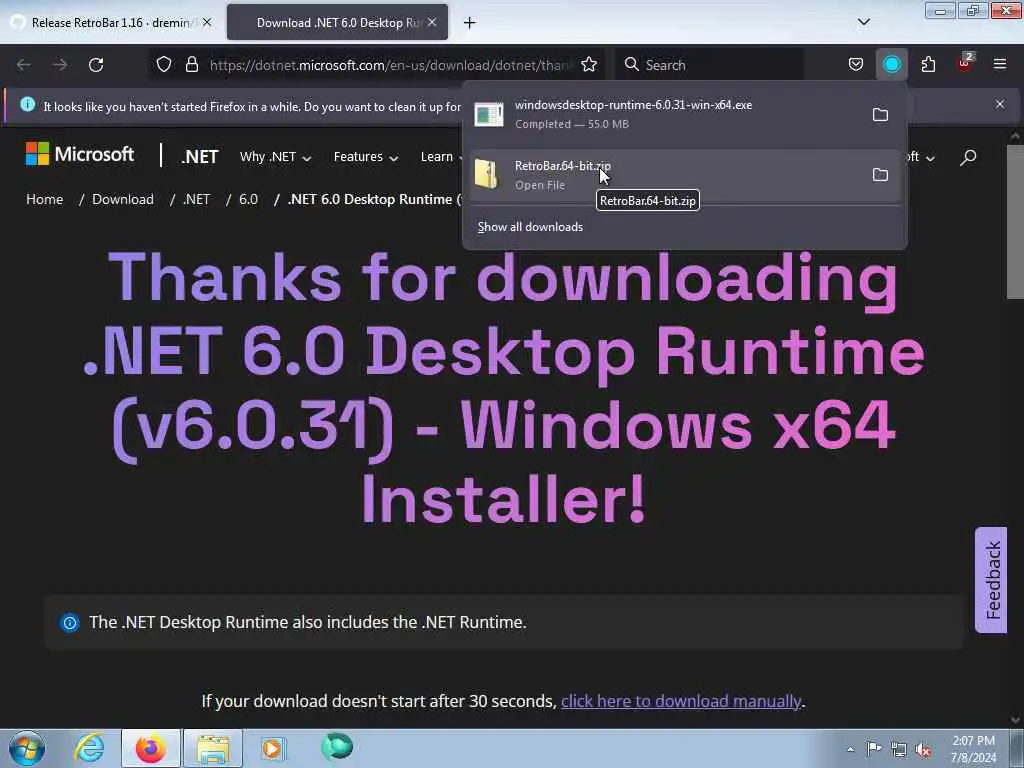Open the Action Center flag icon
The image size is (1024, 768).
[x=874, y=749]
